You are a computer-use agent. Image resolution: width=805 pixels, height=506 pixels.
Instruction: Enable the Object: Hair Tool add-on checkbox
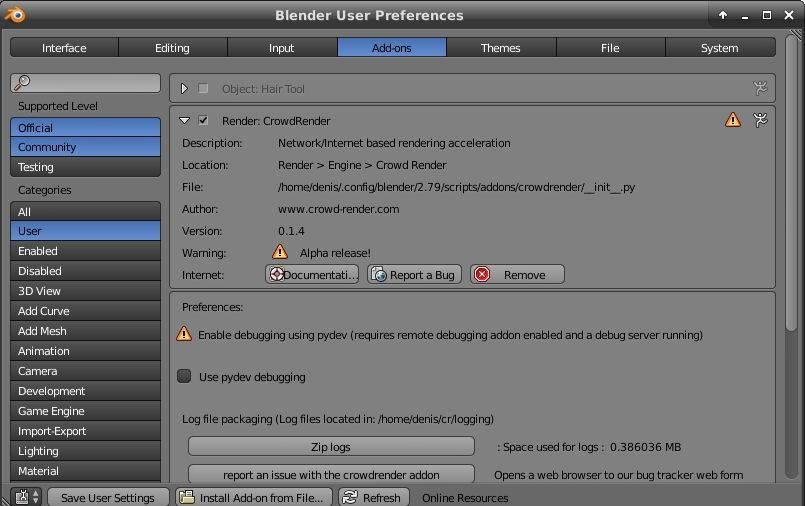coord(203,88)
